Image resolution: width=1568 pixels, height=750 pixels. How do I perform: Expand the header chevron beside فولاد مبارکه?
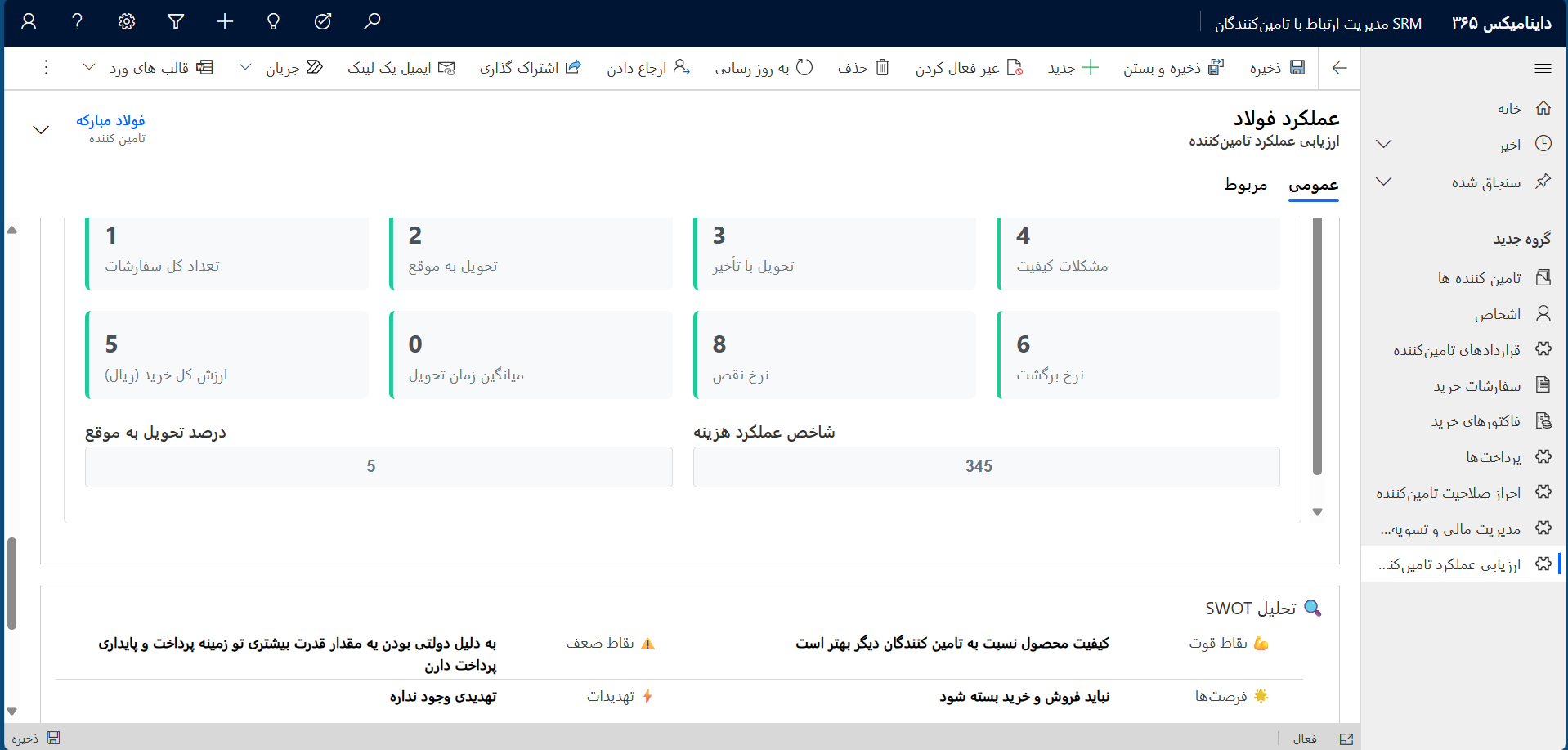point(41,130)
